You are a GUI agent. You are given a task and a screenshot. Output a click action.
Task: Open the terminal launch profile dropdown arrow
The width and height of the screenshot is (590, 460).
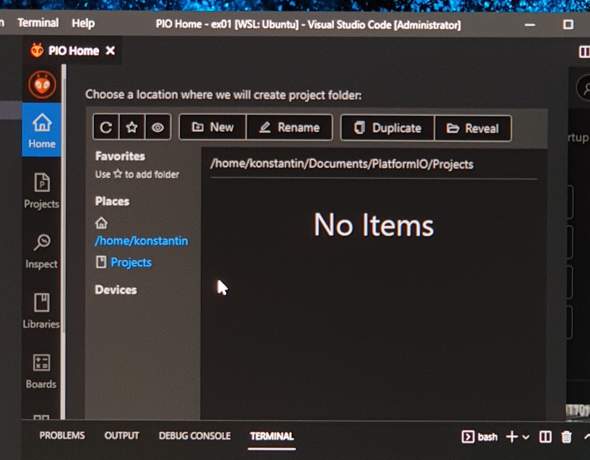point(526,437)
